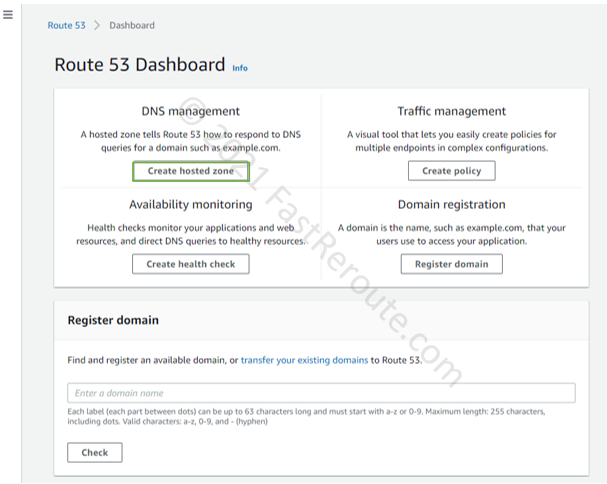Click the Check button
The width and height of the screenshot is (607, 484).
coord(95,453)
